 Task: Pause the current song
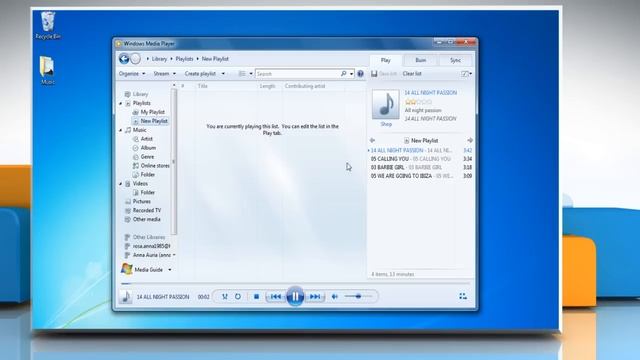295,296
